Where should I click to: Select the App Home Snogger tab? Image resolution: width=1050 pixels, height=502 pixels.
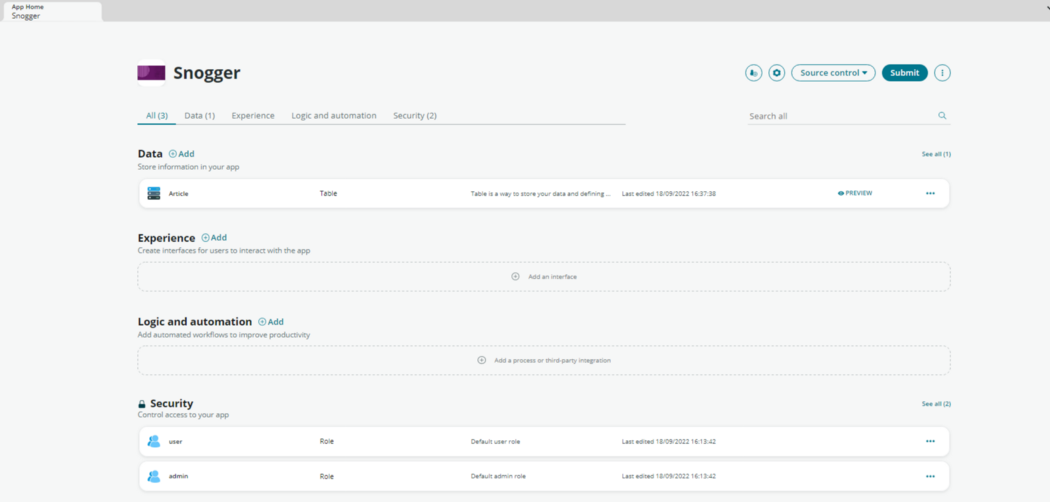[x=52, y=11]
